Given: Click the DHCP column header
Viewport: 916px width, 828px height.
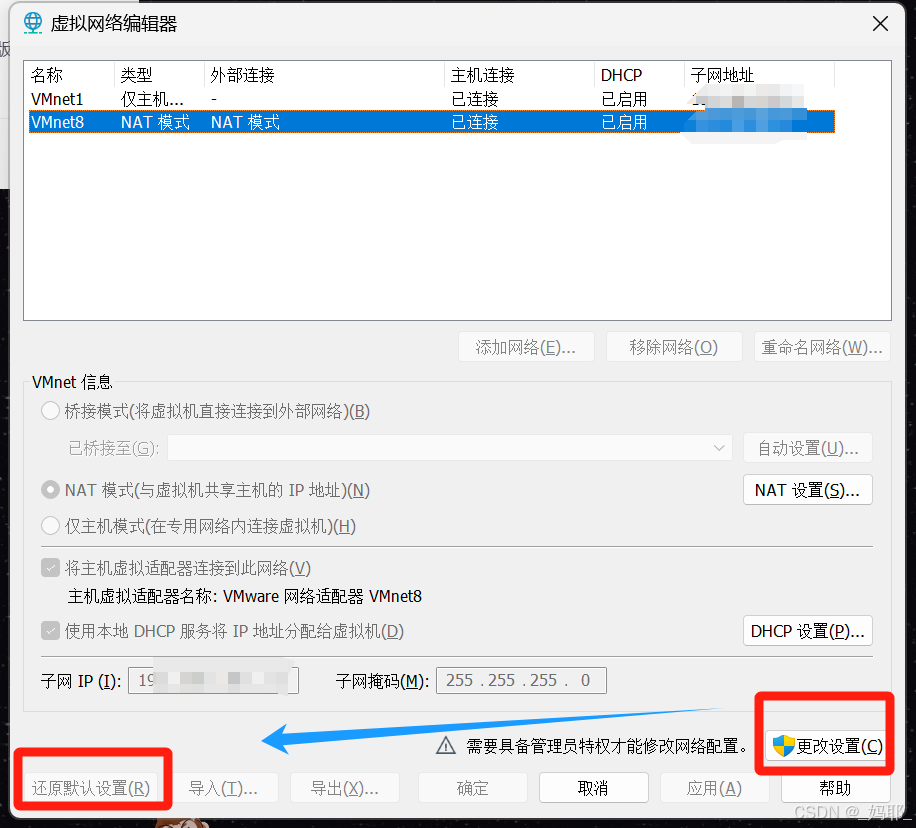Looking at the screenshot, I should click(639, 75).
